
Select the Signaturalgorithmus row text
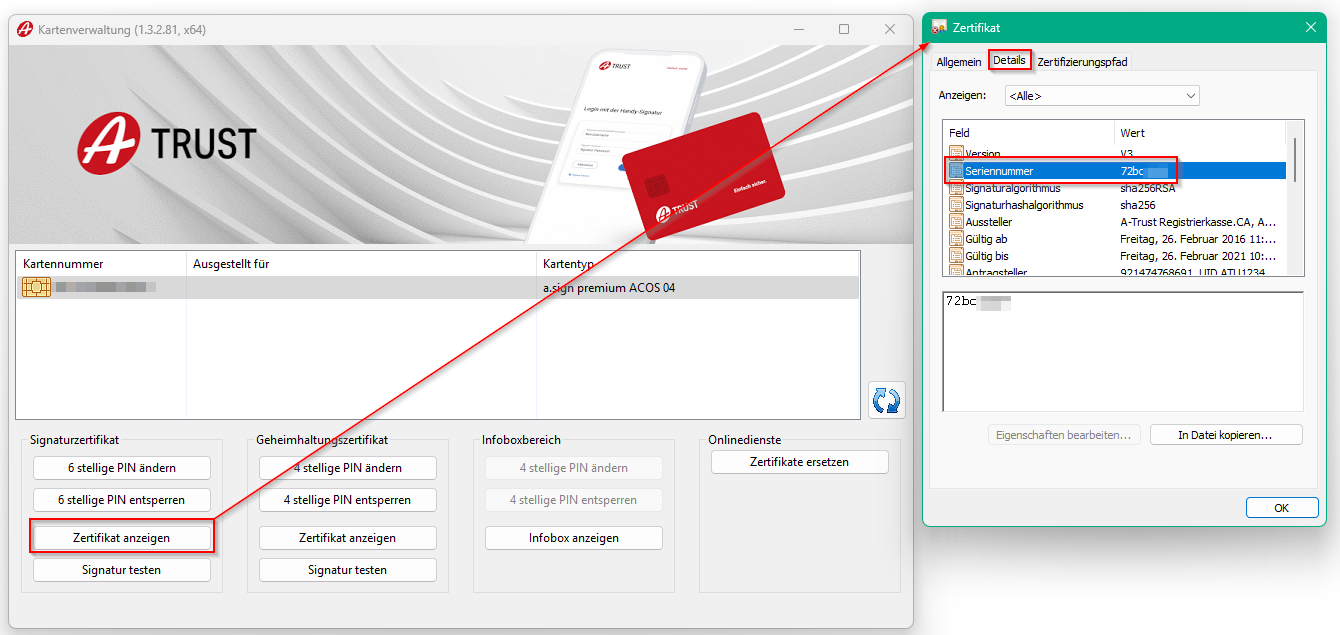click(x=1013, y=188)
